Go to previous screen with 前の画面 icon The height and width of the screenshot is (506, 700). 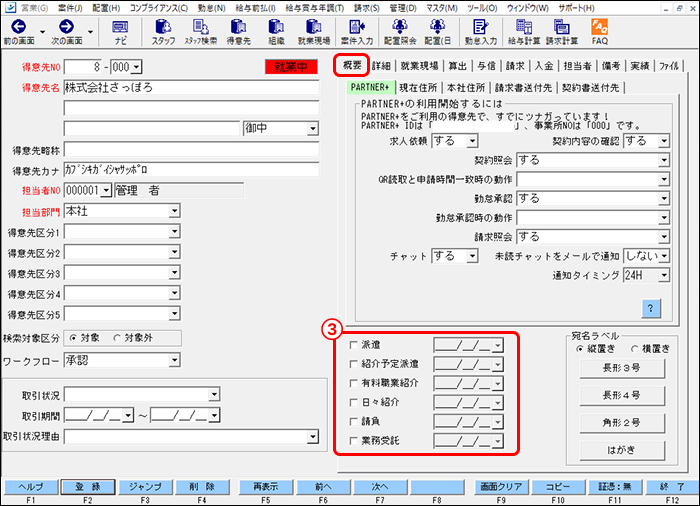coord(19,32)
